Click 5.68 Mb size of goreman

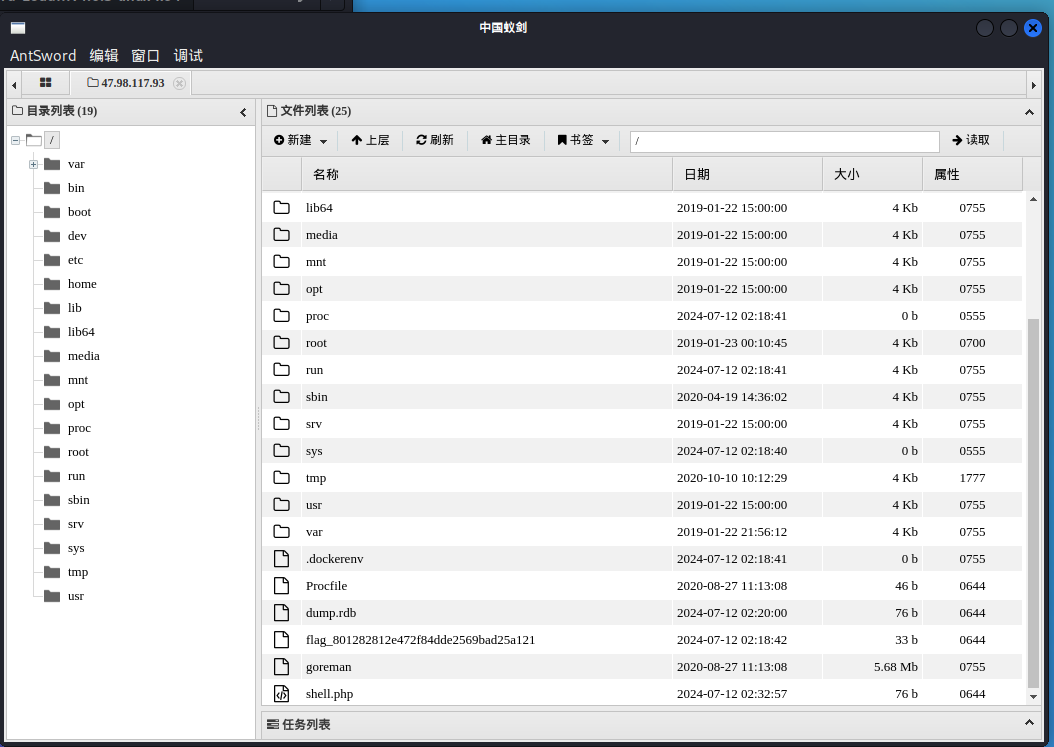(895, 667)
